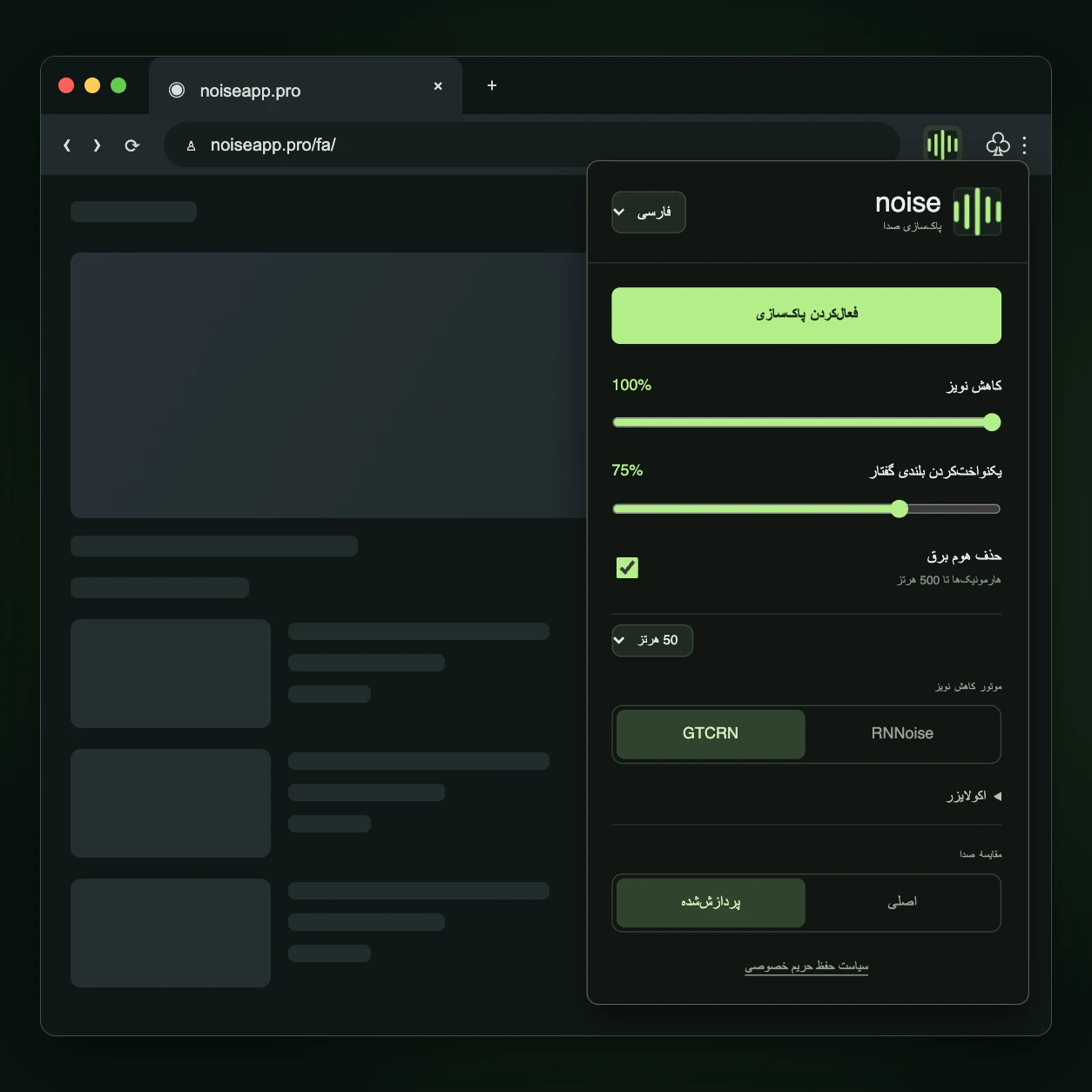The image size is (1092, 1092).
Task: Open the browser three-dot menu
Action: click(1024, 145)
